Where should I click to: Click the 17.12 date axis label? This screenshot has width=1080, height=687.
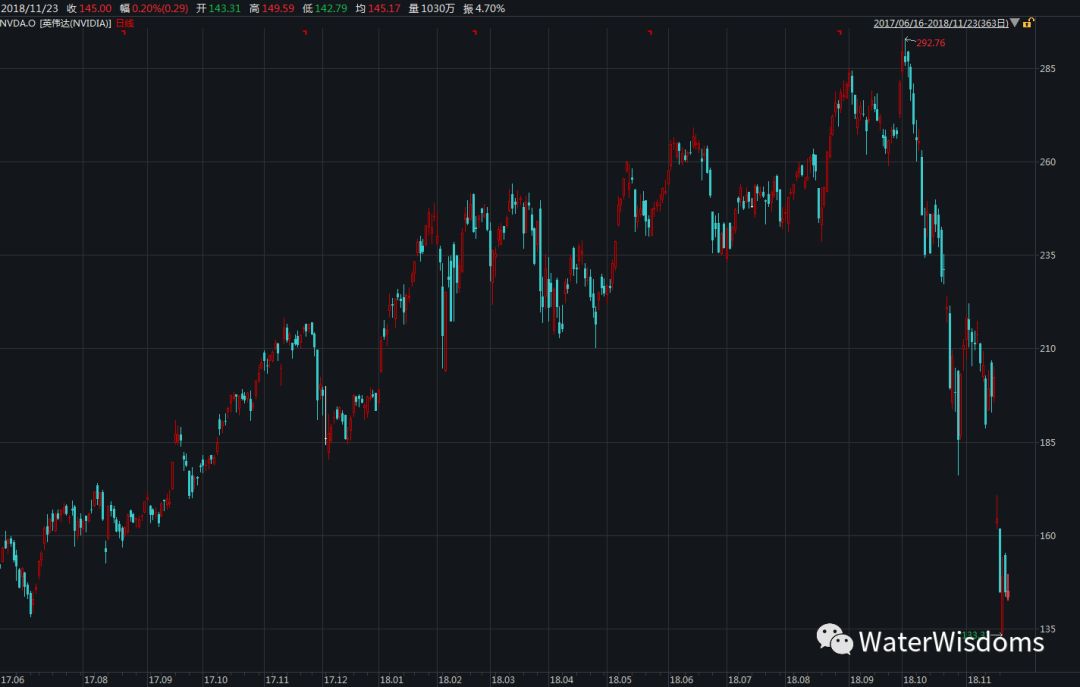tap(335, 680)
